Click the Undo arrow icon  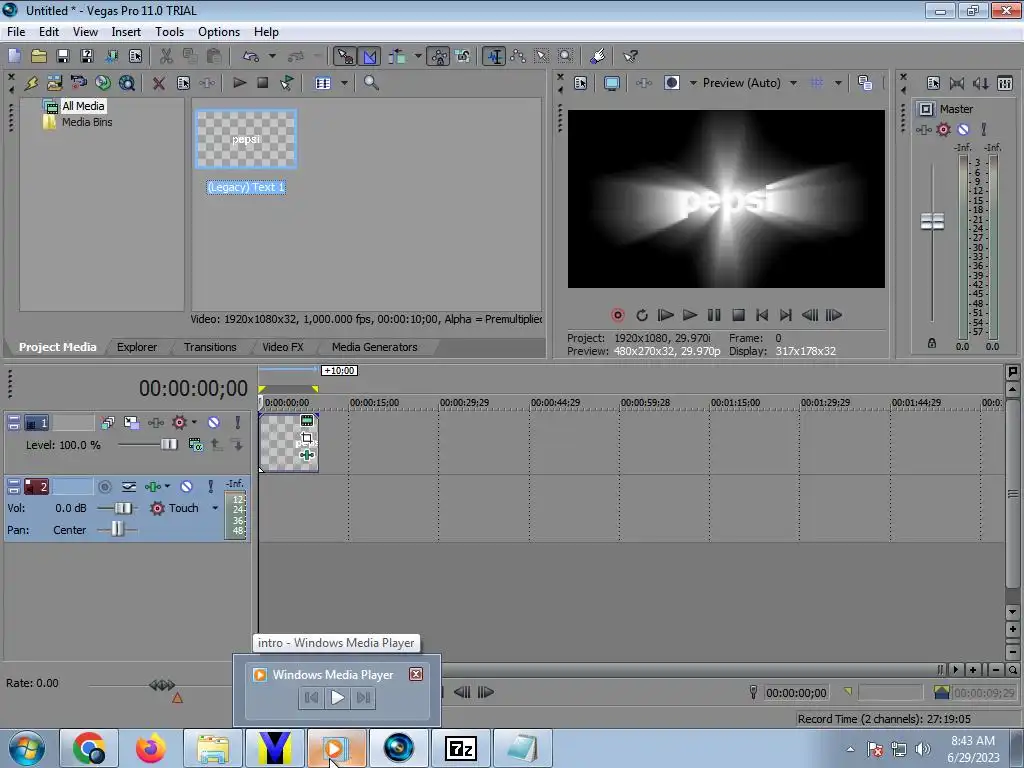tap(251, 56)
